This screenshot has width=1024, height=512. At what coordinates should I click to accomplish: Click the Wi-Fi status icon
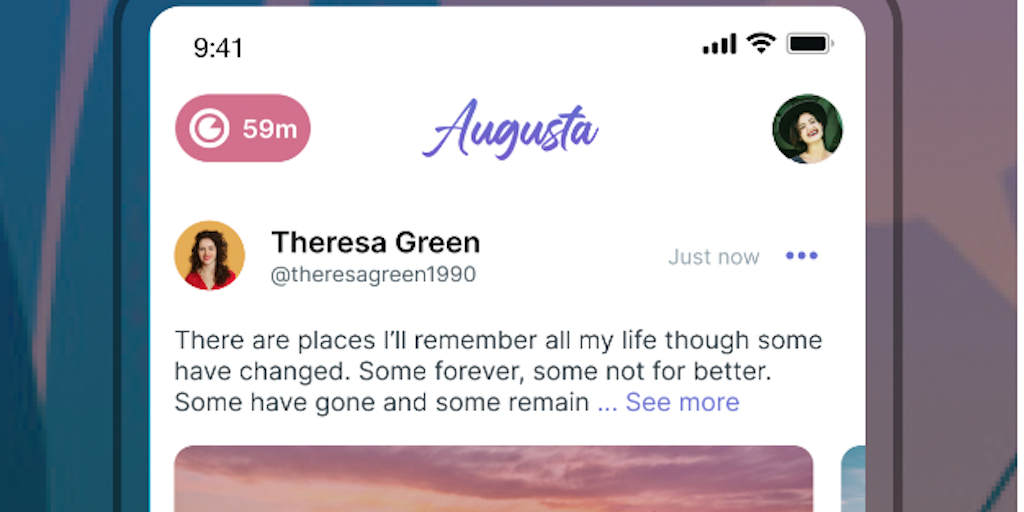tap(761, 44)
